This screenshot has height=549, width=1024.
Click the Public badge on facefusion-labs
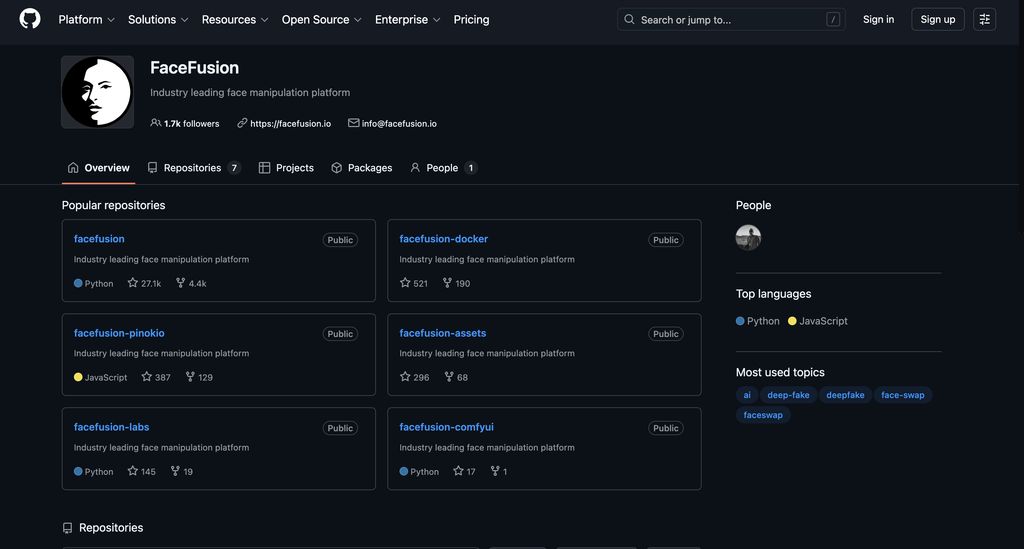[x=340, y=428]
